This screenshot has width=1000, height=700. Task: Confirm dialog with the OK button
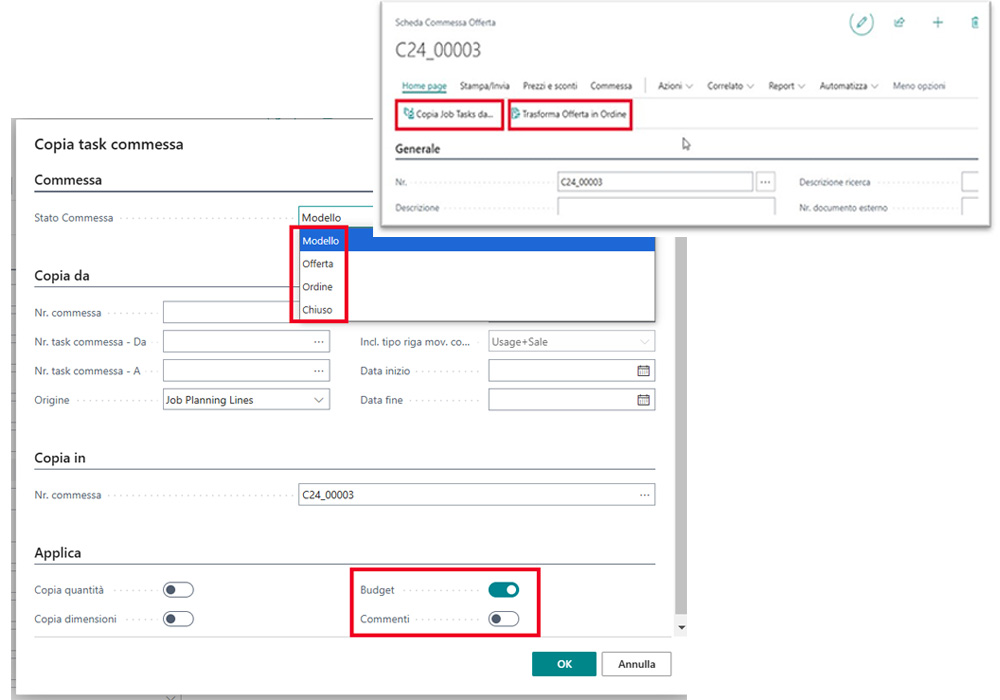(x=564, y=664)
